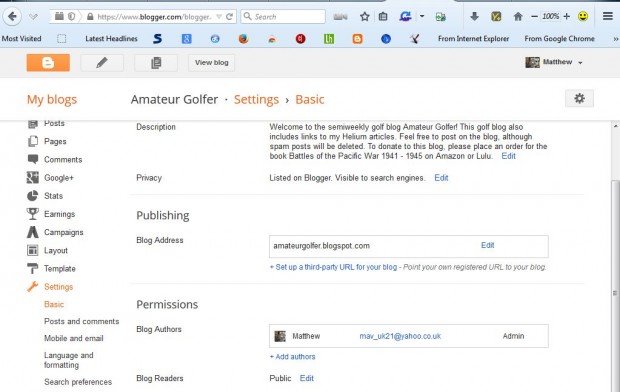Click the mav_uk21@yahoo.co.uk email link

(400, 336)
